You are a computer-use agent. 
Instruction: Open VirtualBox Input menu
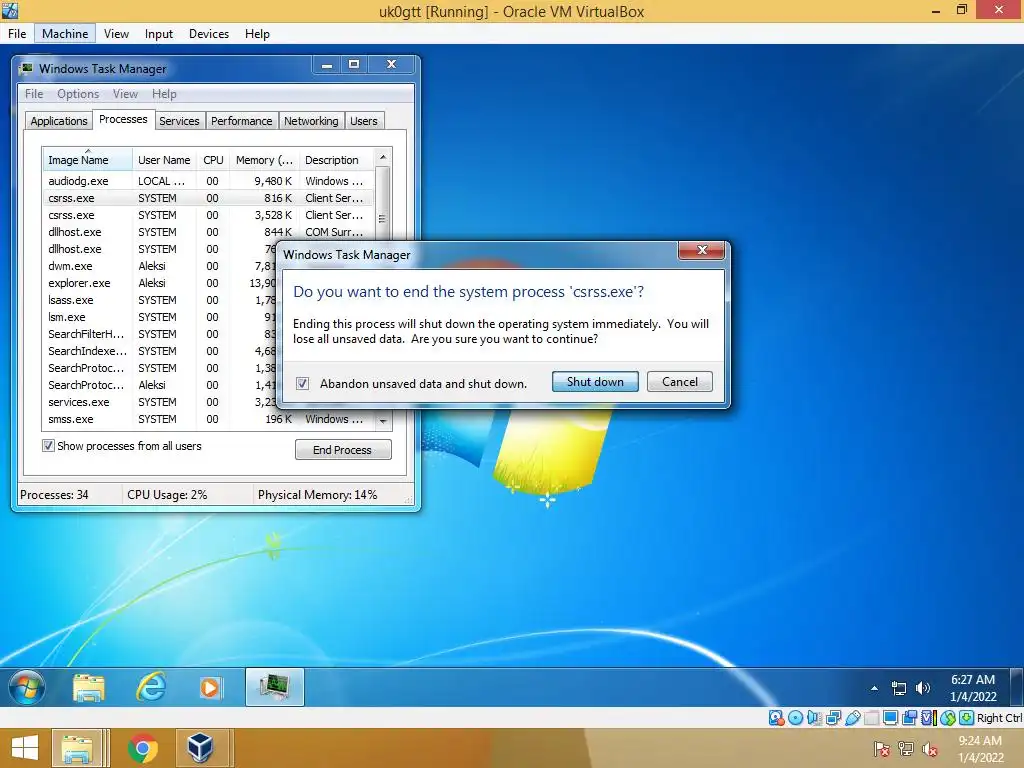pos(159,34)
